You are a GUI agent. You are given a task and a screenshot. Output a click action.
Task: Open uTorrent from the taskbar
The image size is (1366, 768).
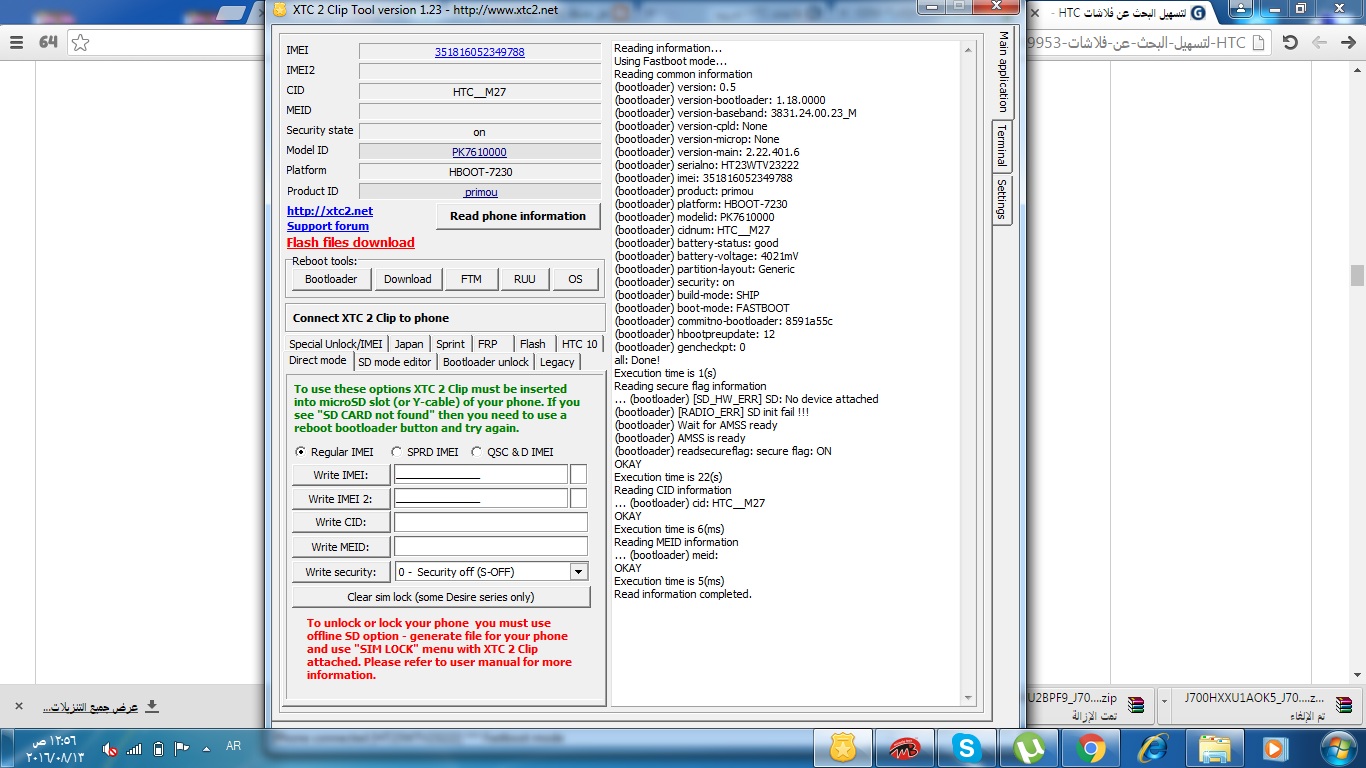click(1028, 748)
